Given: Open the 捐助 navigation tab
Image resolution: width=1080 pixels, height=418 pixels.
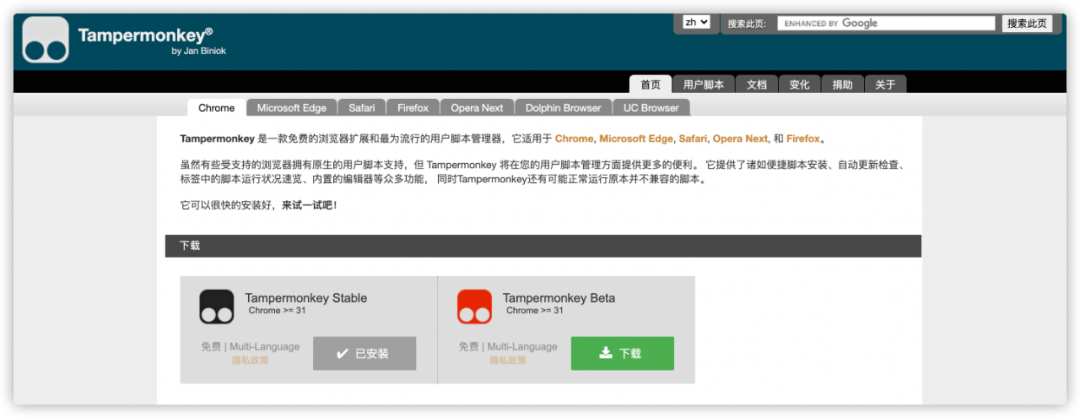Looking at the screenshot, I should click(x=842, y=85).
